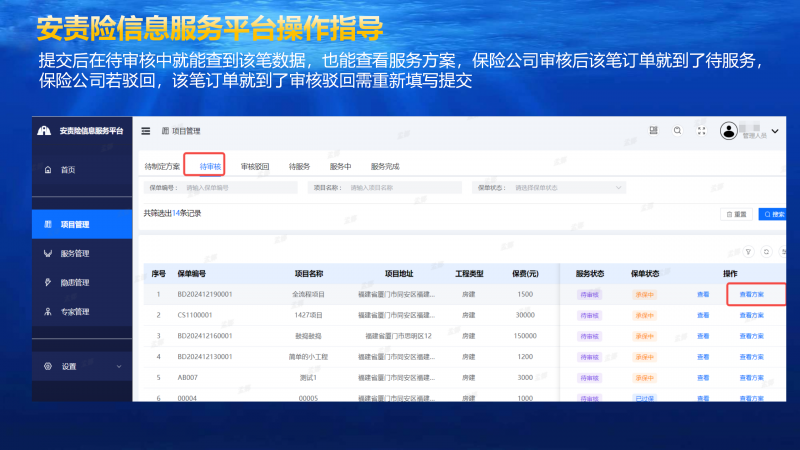Open 服务管理 in the sidebar menu

[82, 254]
